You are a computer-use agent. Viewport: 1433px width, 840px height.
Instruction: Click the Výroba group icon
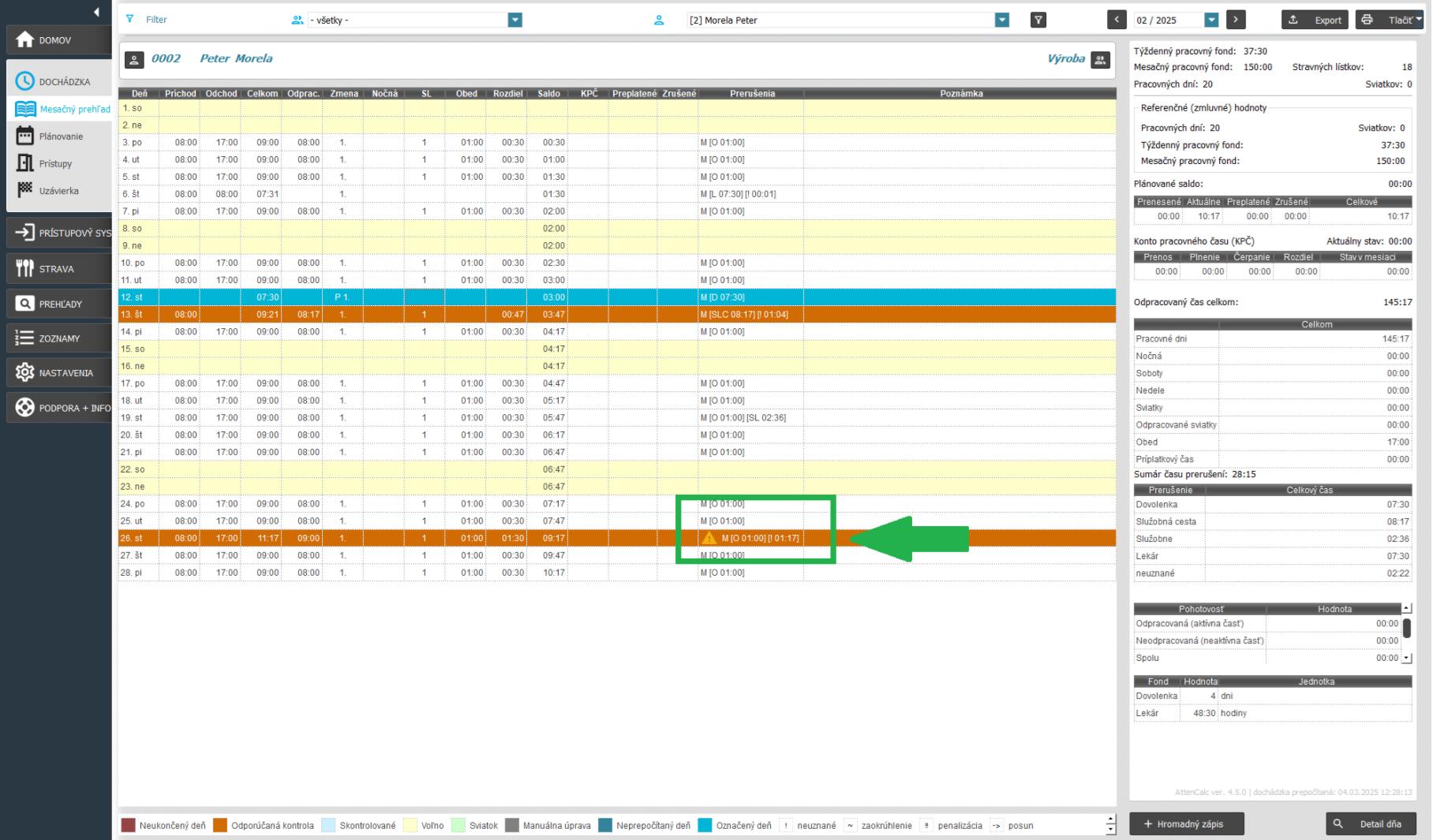click(x=1100, y=59)
